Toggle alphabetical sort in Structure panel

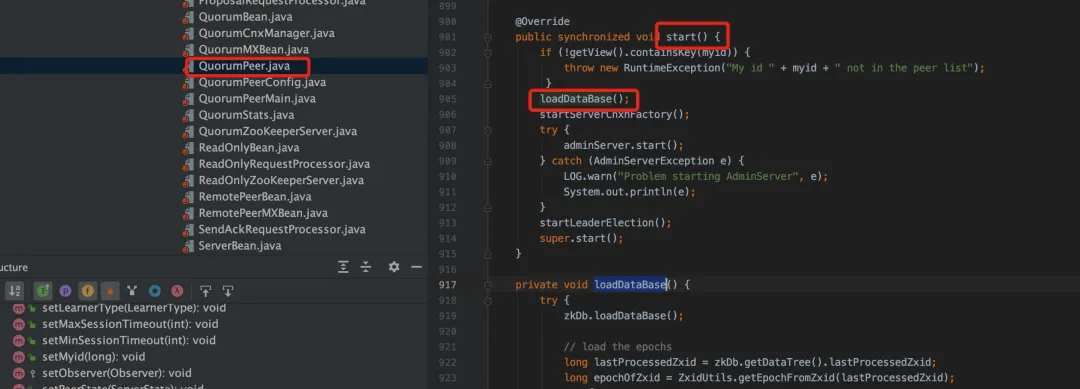pos(14,291)
